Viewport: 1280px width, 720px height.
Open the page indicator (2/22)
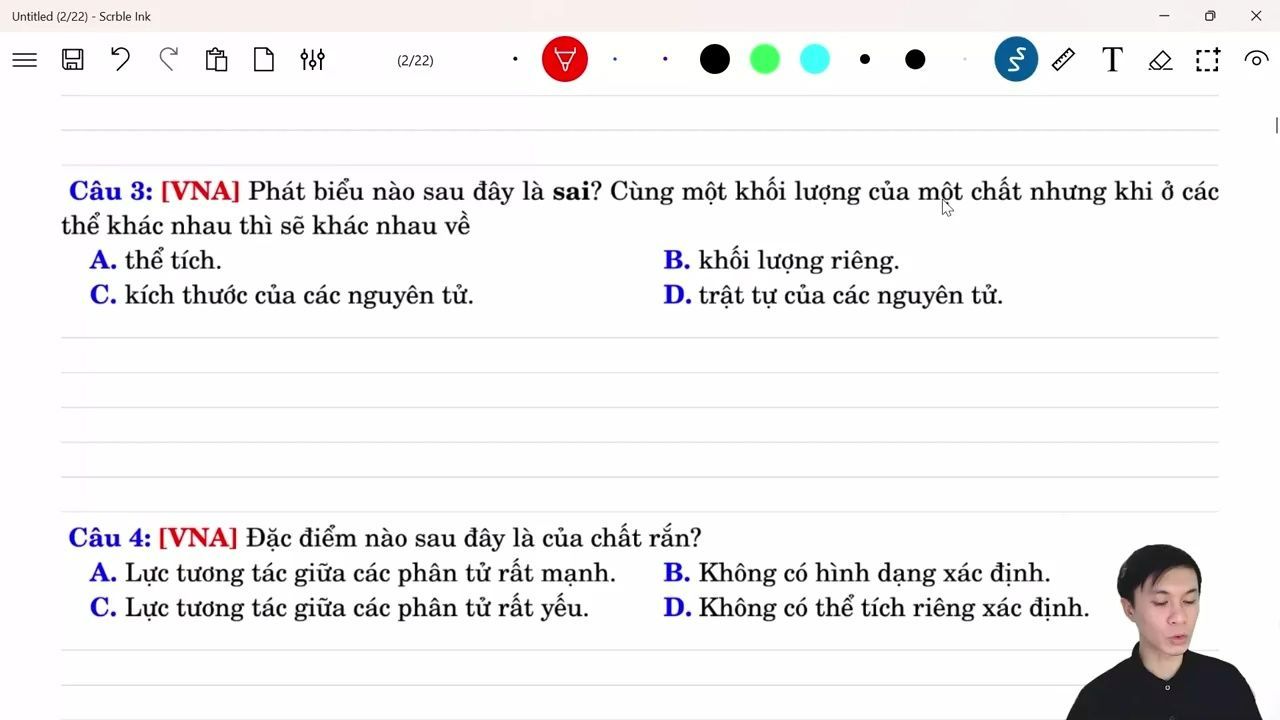click(415, 60)
